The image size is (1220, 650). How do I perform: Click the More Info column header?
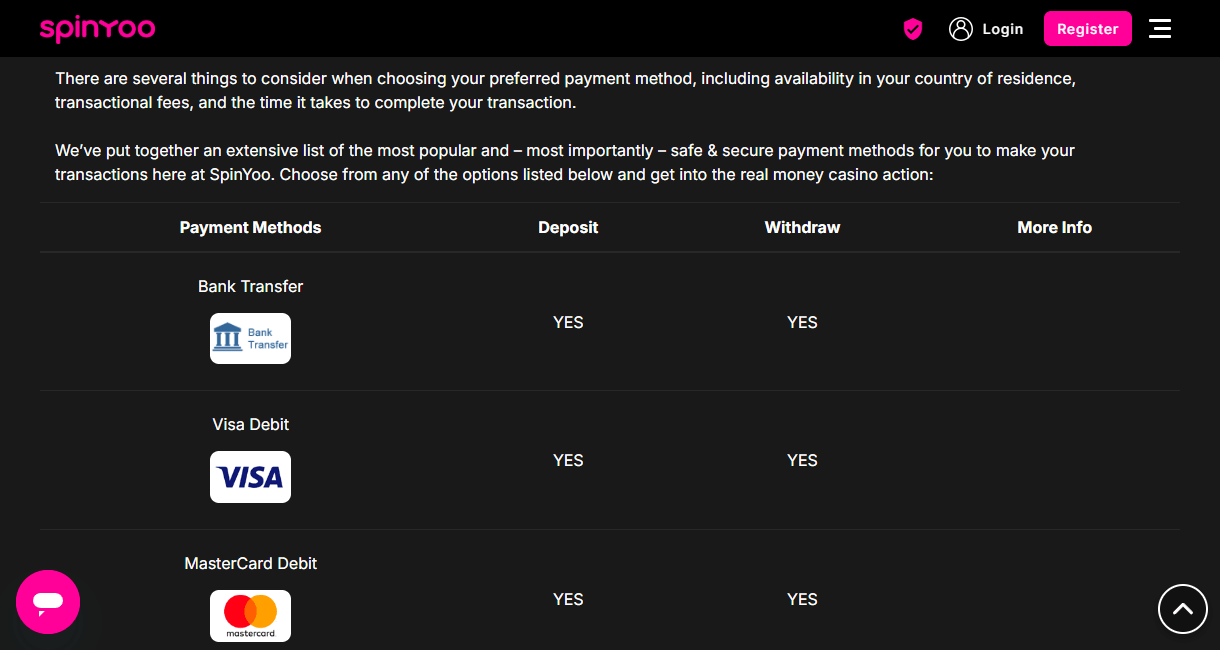click(1054, 227)
